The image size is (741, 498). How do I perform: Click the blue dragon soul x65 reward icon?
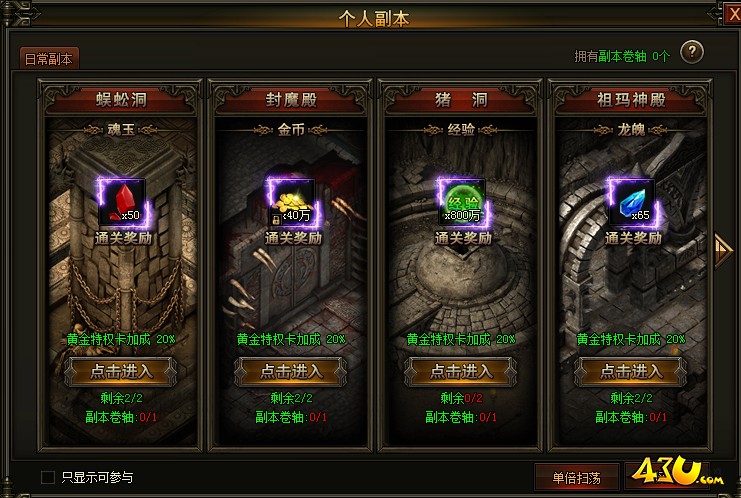click(x=633, y=202)
